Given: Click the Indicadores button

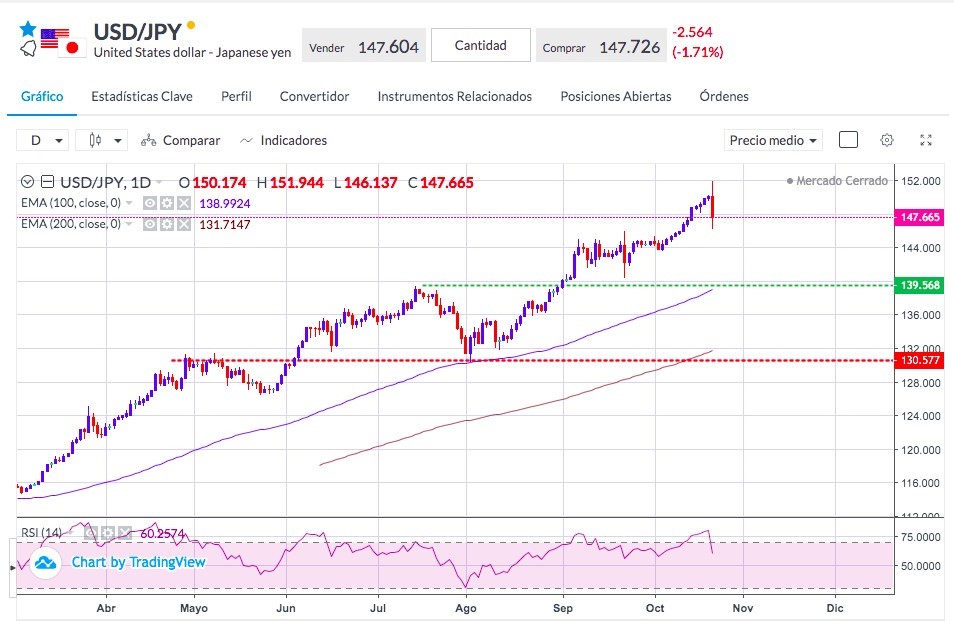Looking at the screenshot, I should [284, 141].
